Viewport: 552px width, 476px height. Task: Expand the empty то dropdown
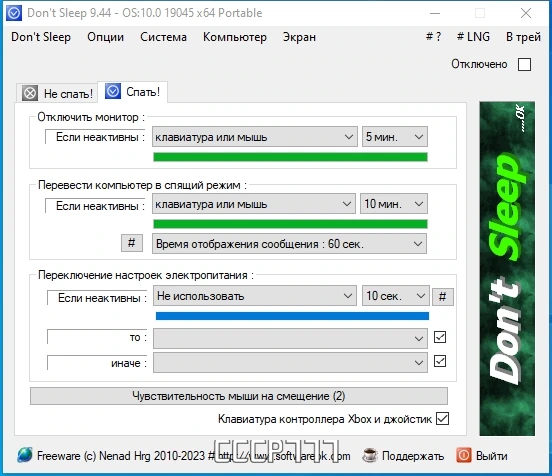pyautogui.click(x=290, y=338)
